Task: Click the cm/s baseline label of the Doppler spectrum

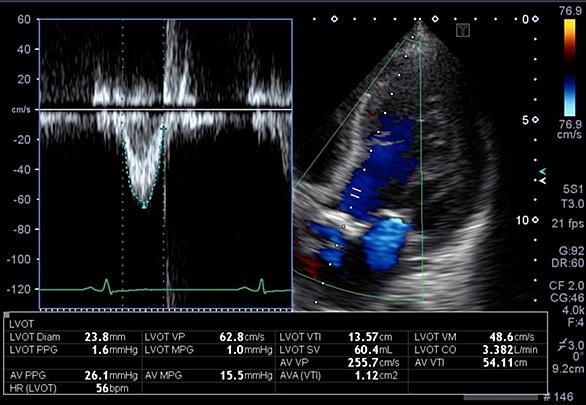Action: (x=21, y=110)
